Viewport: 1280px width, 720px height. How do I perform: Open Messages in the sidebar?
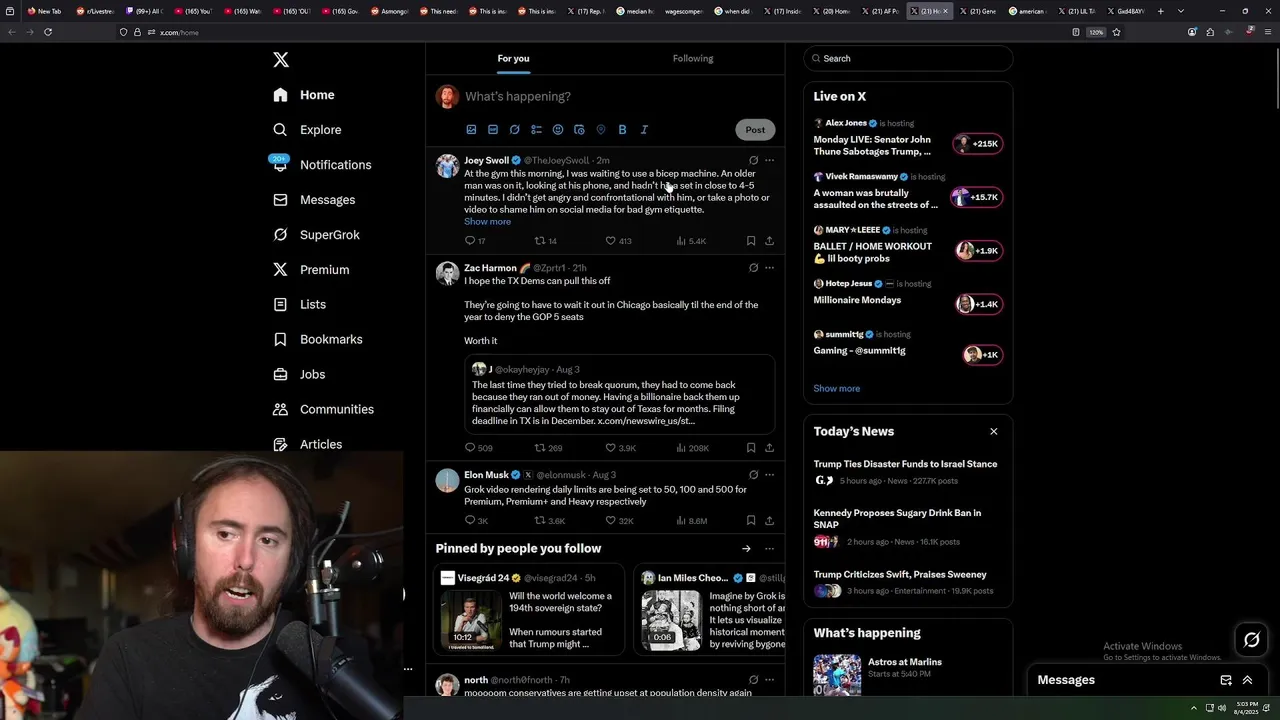pos(314,200)
